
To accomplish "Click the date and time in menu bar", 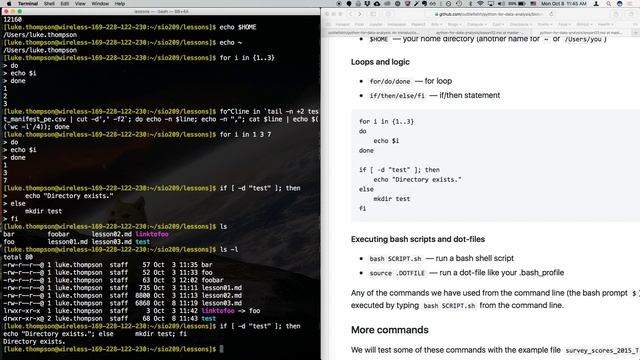I will [564, 4].
